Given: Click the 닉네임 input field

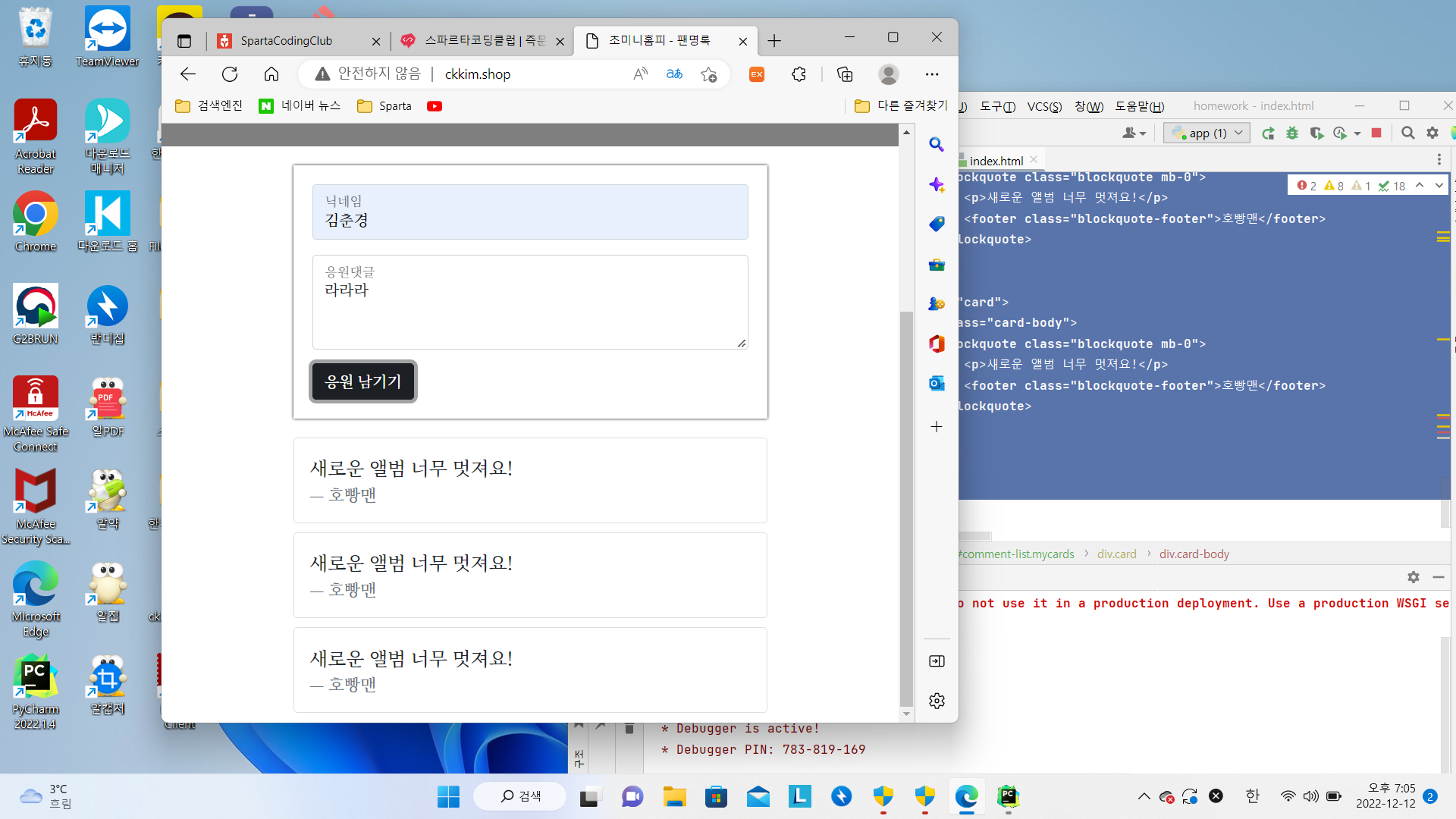Looking at the screenshot, I should [530, 212].
